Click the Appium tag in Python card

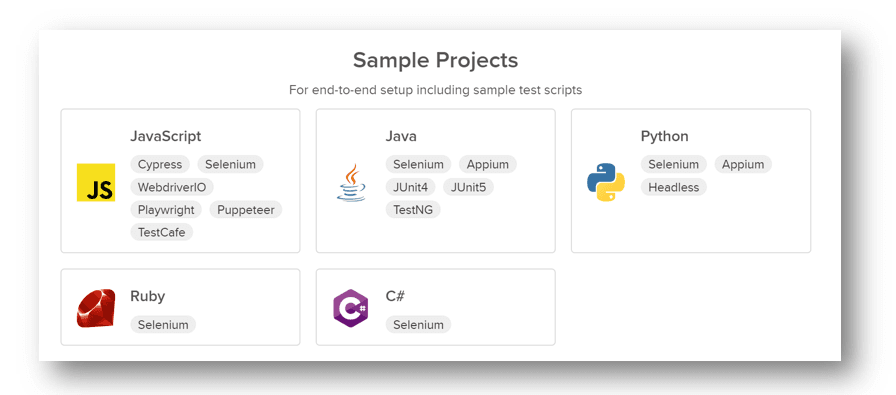[743, 165]
